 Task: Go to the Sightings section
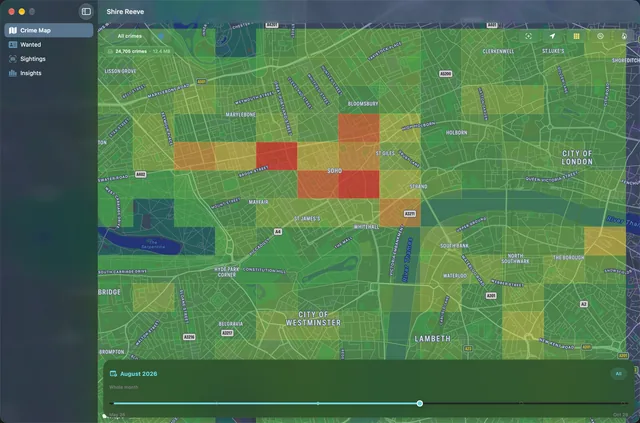click(49, 59)
